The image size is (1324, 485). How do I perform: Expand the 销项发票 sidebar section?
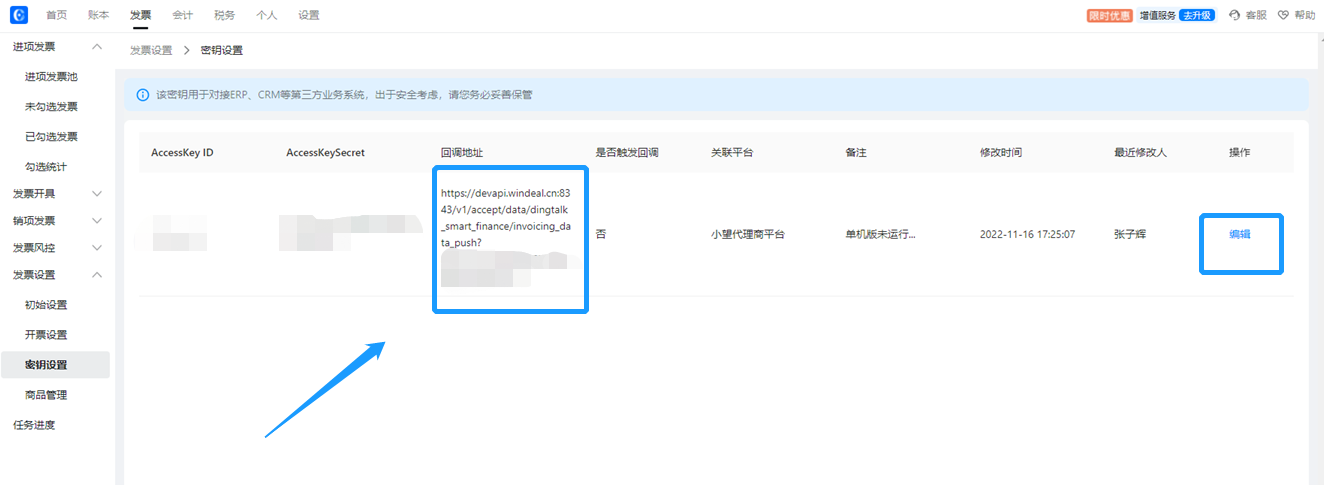click(x=97, y=221)
